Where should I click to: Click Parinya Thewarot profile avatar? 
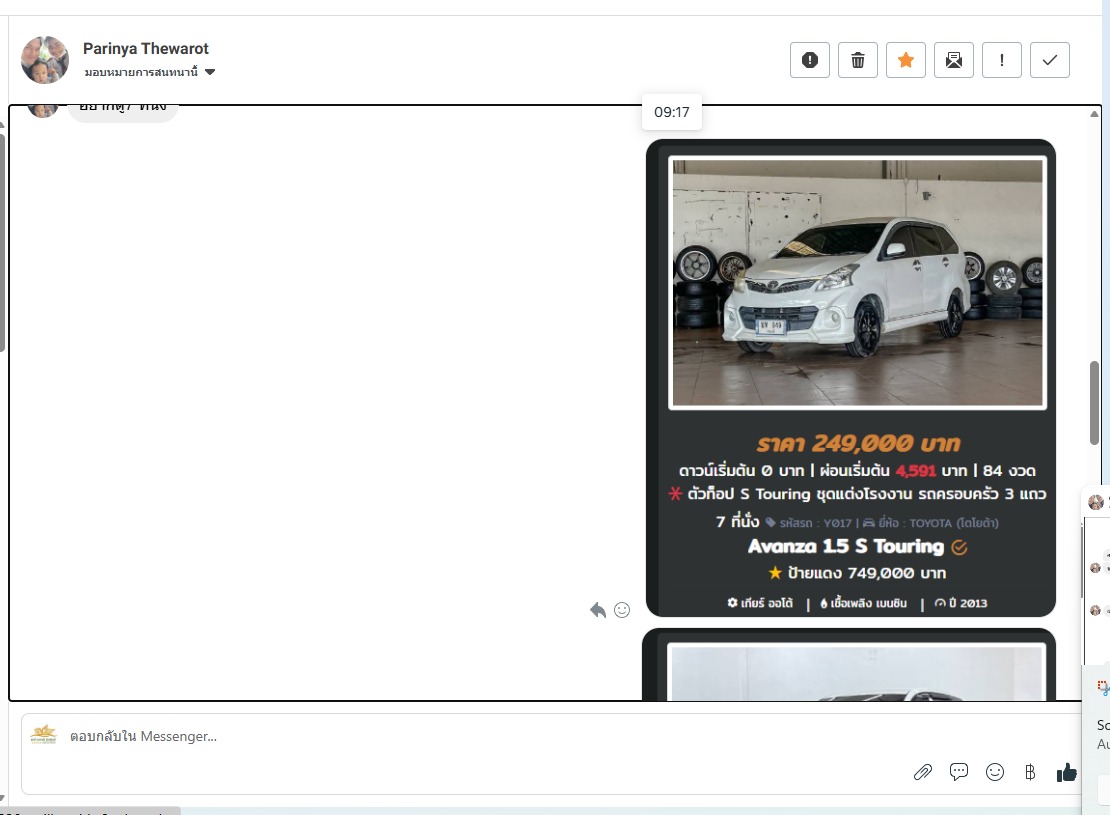(45, 60)
